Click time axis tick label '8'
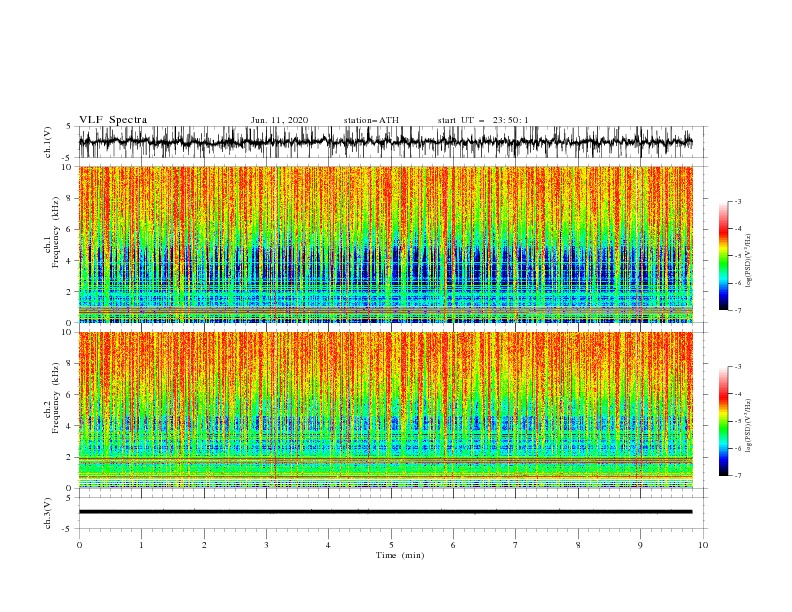 [x=578, y=545]
